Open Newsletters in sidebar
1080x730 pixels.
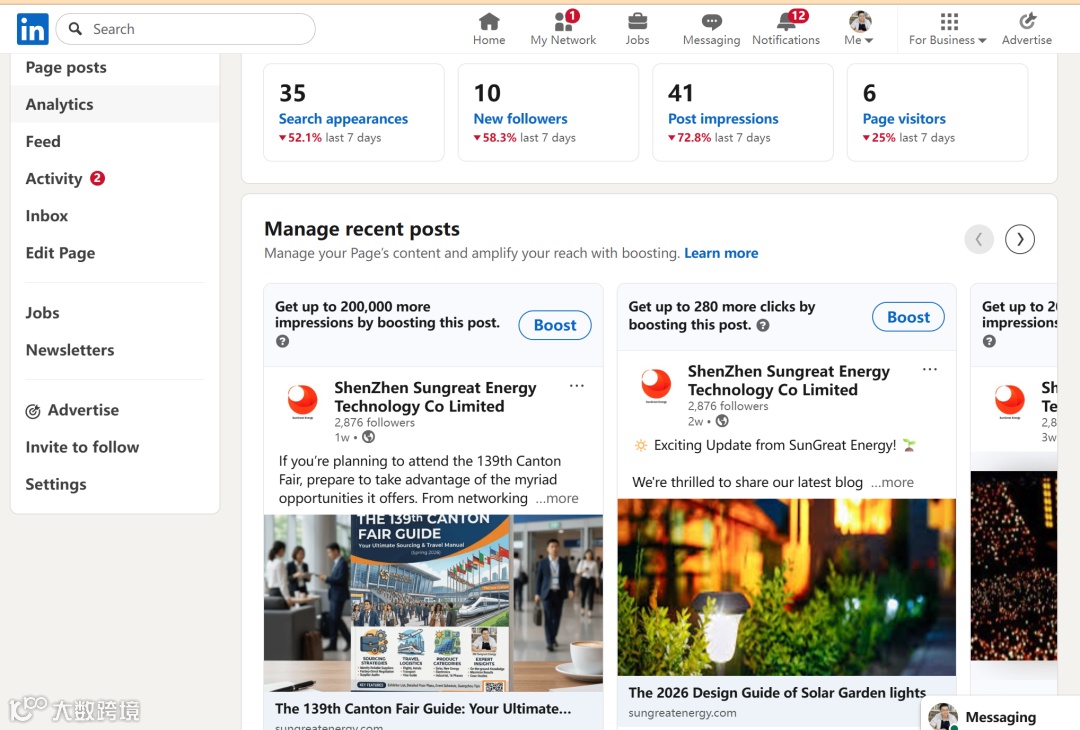tap(70, 350)
